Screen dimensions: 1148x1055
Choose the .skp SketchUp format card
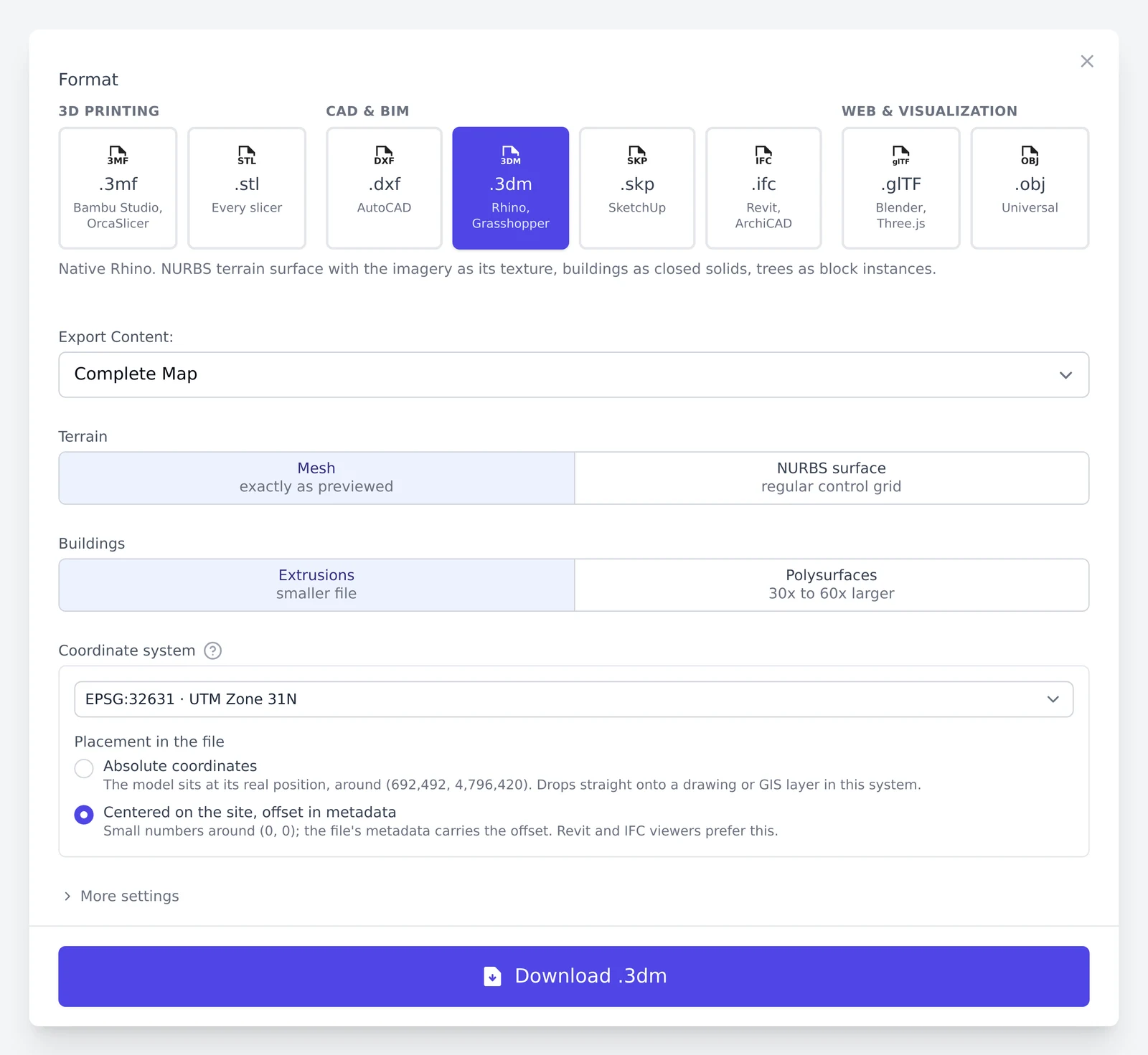click(x=637, y=188)
